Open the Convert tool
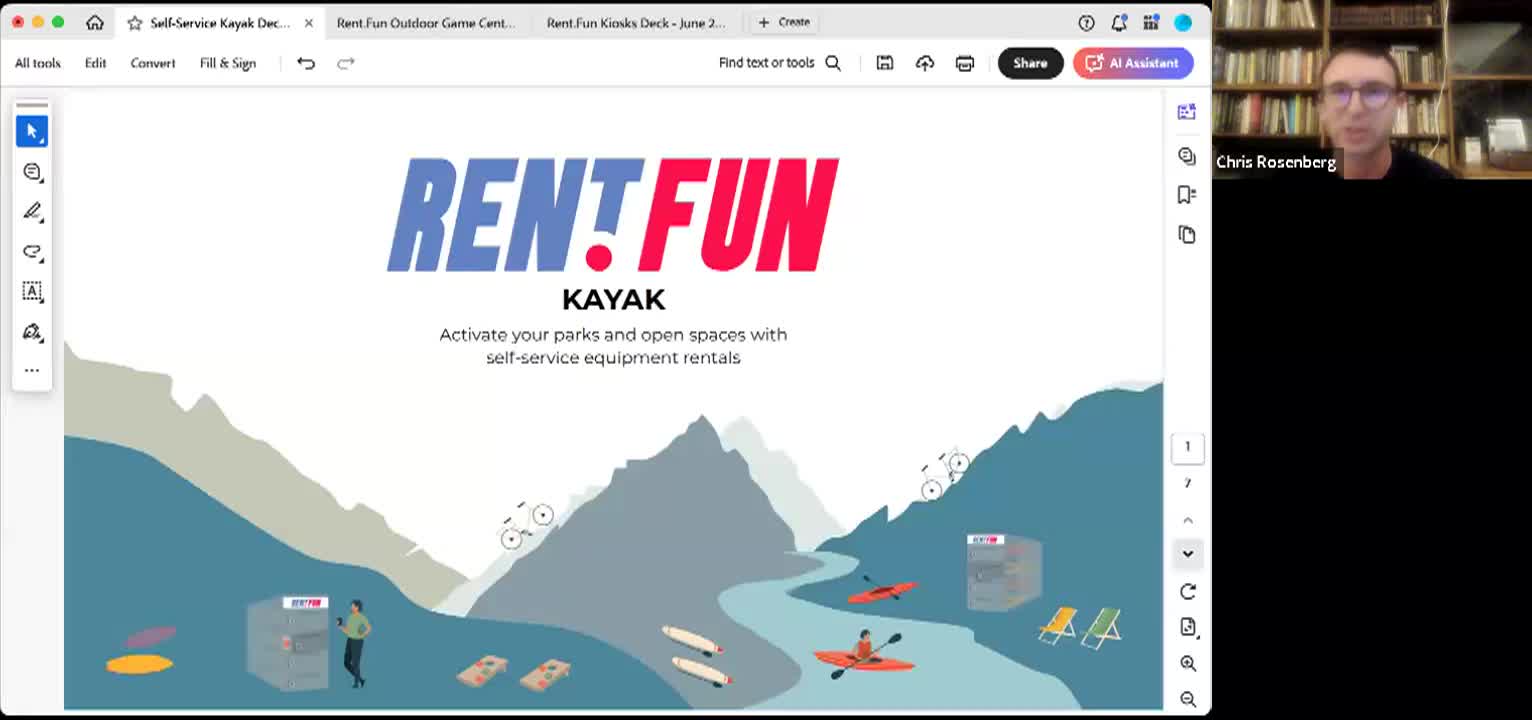Image resolution: width=1532 pixels, height=720 pixels. (153, 63)
